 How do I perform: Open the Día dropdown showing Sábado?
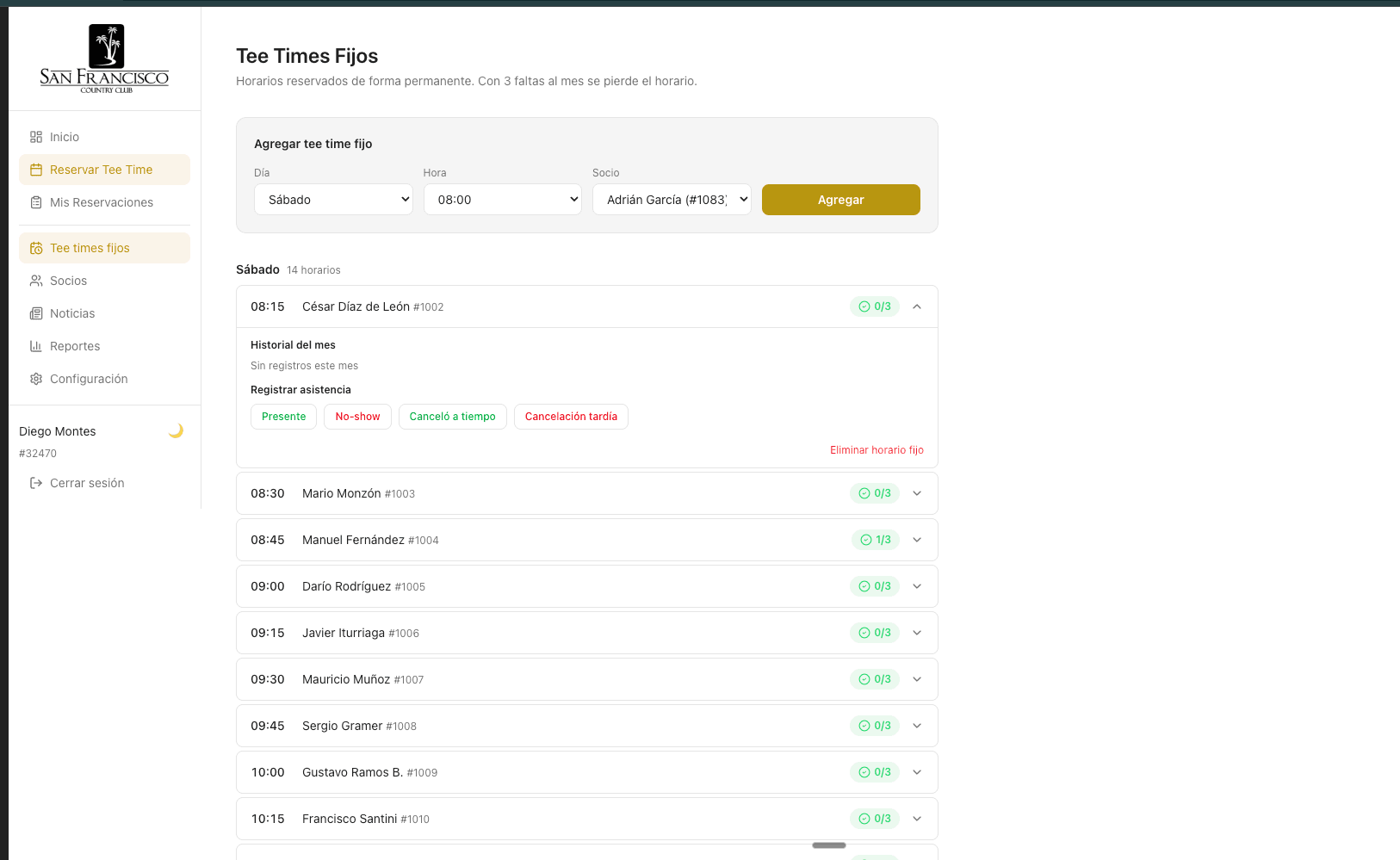[333, 200]
